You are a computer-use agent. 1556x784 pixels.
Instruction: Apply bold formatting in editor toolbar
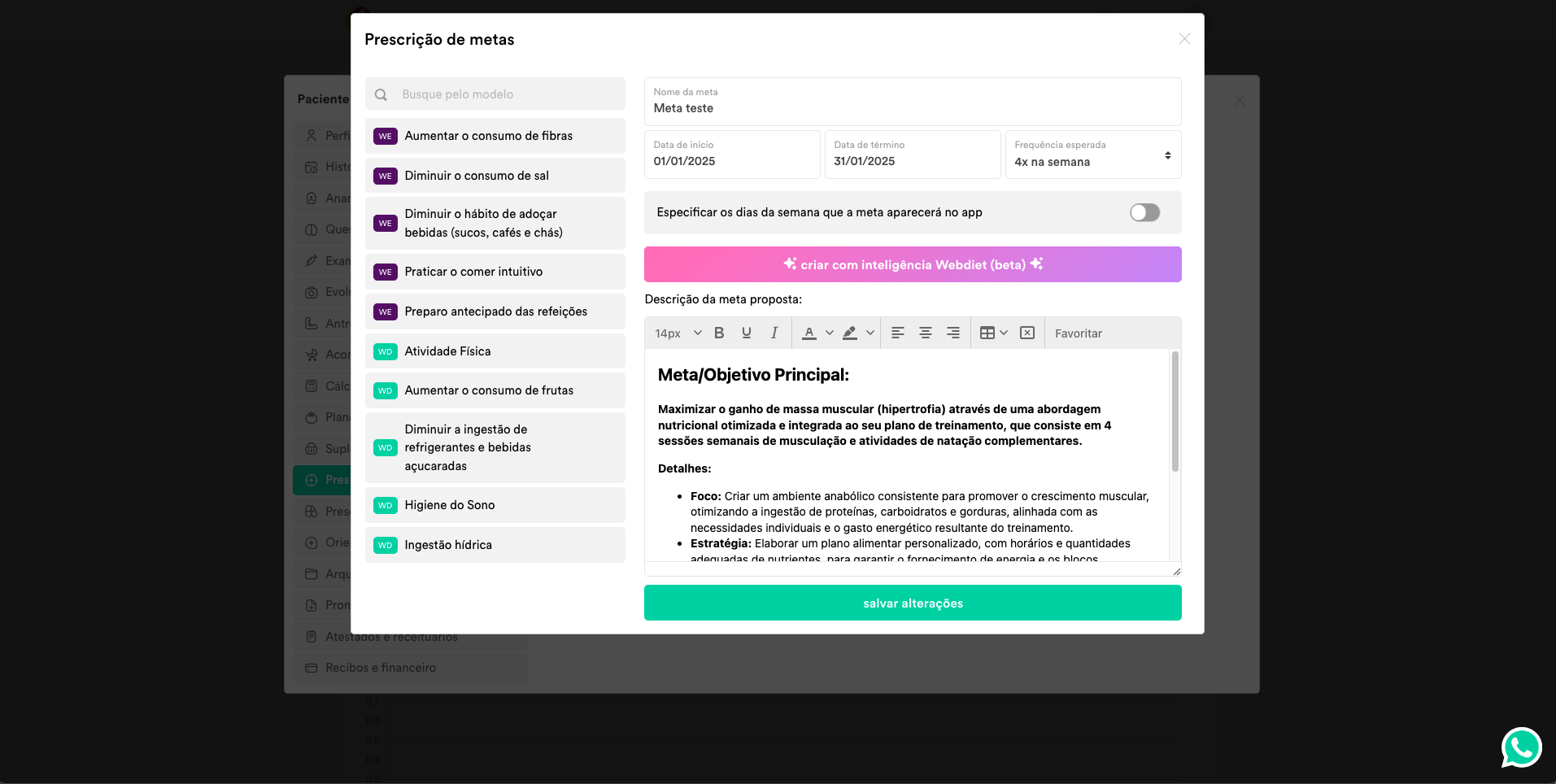pos(719,333)
